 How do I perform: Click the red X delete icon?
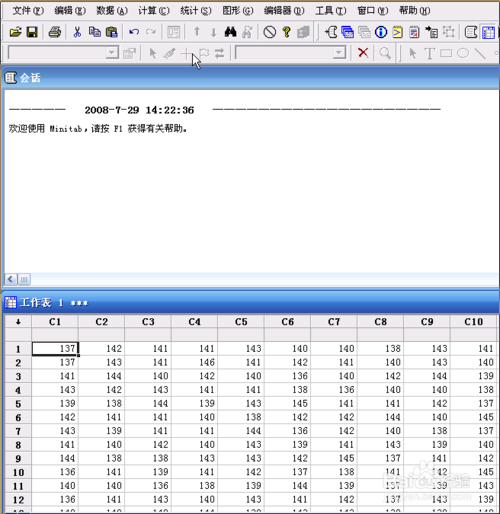pyautogui.click(x=363, y=53)
